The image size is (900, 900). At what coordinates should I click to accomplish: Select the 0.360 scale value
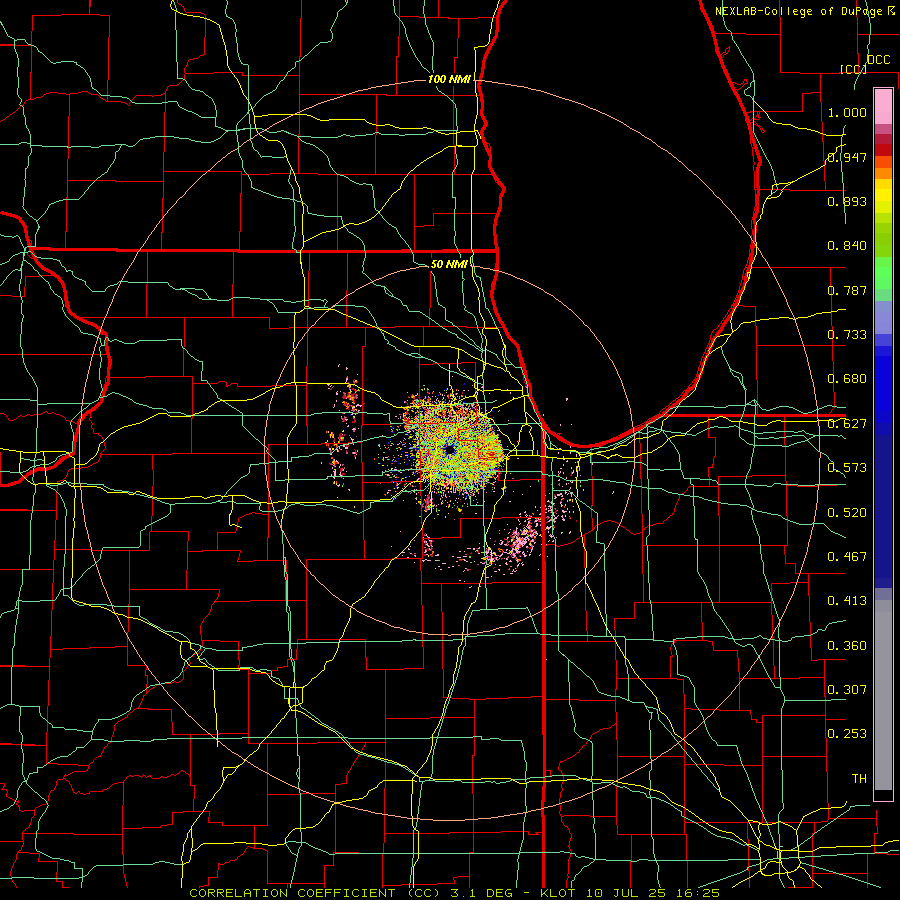click(x=847, y=646)
